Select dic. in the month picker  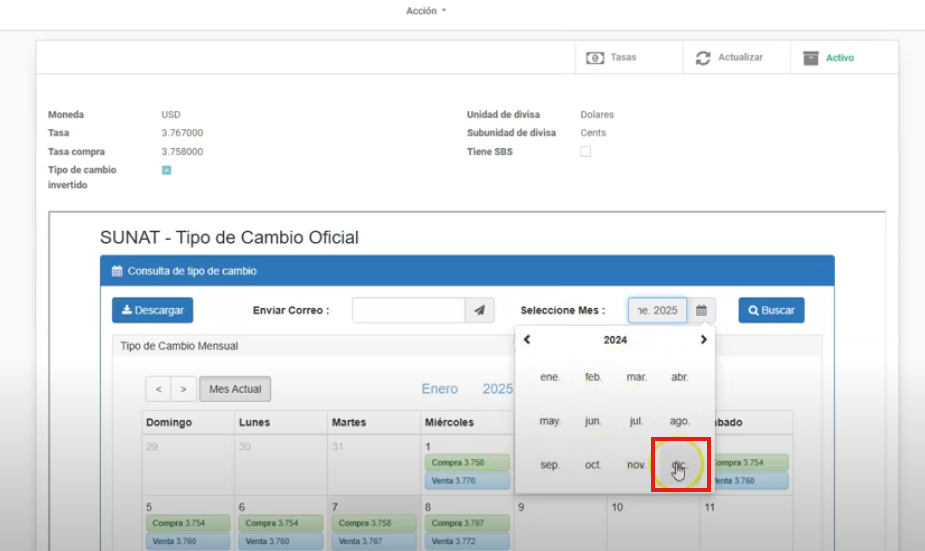pyautogui.click(x=680, y=465)
